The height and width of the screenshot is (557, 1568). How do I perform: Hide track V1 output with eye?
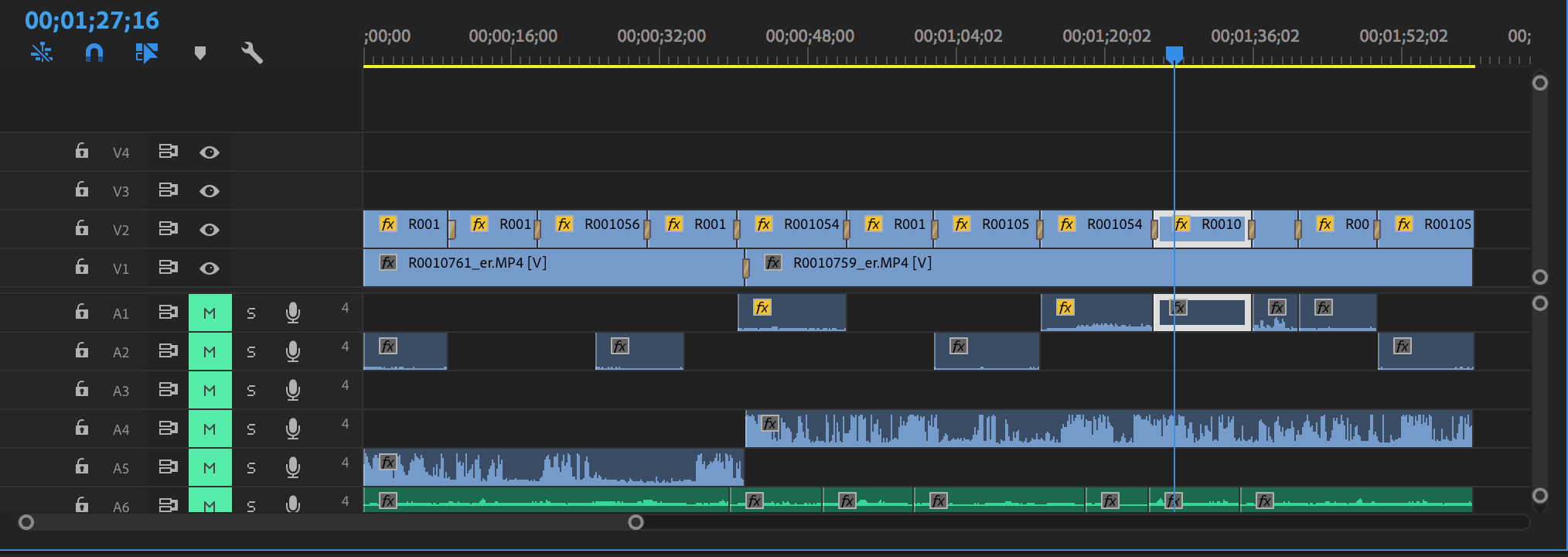[x=209, y=268]
